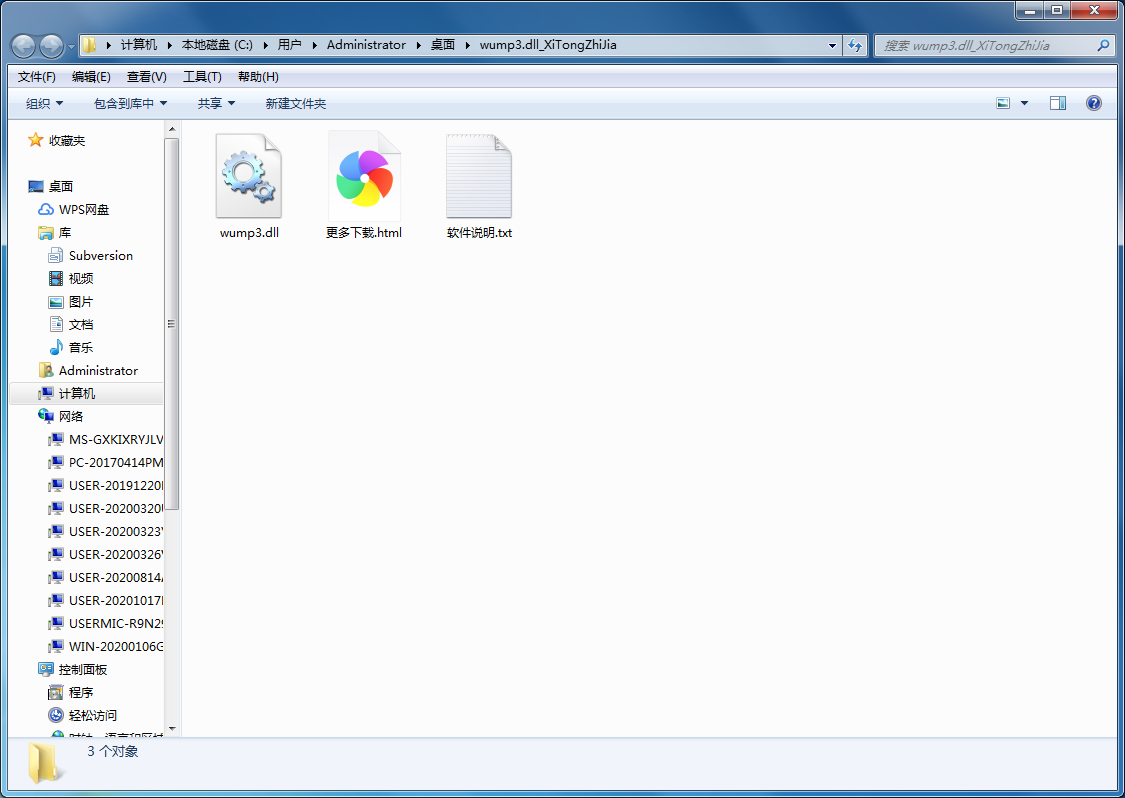This screenshot has width=1125, height=798.
Task: Click the 库 library icon
Action: pyautogui.click(x=46, y=233)
